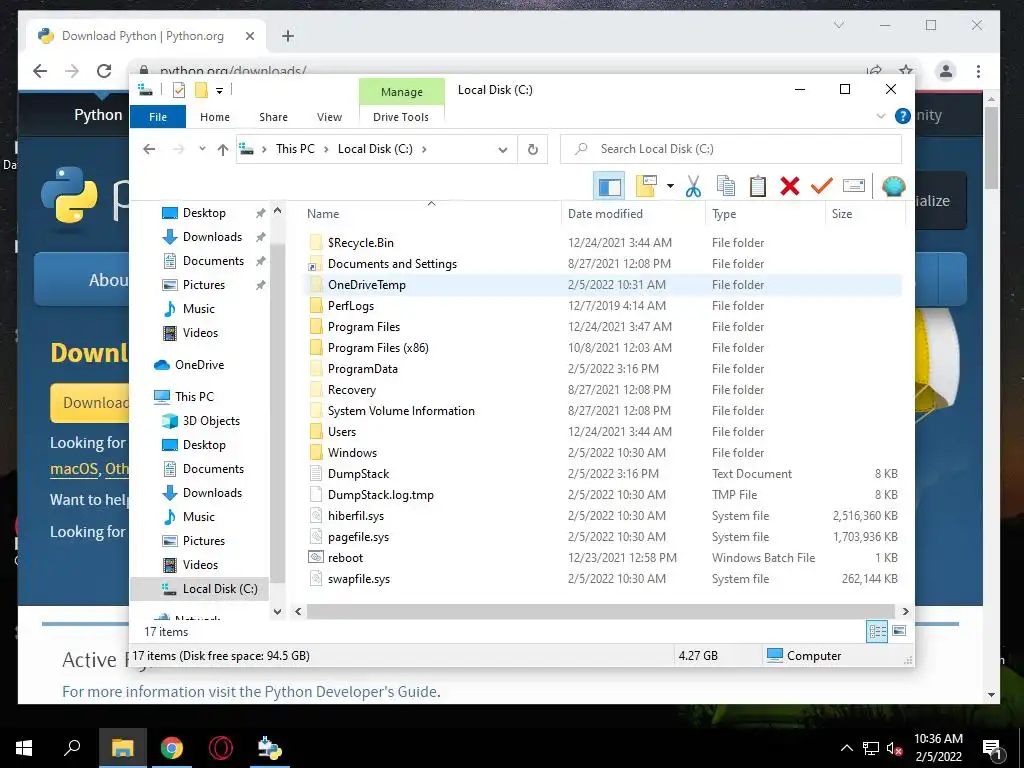Expand the dropdown arrow next to folder options icon

tap(670, 187)
